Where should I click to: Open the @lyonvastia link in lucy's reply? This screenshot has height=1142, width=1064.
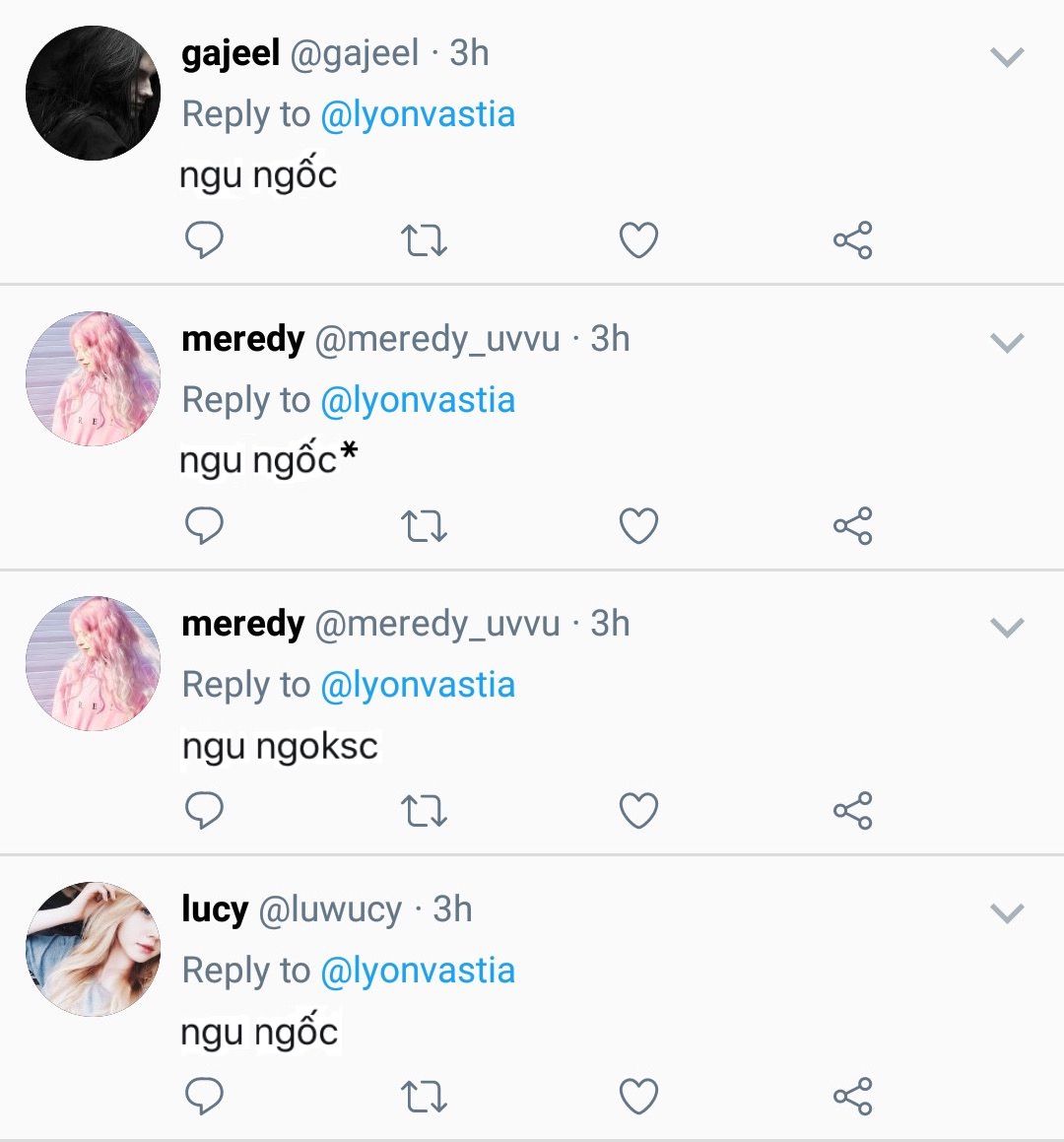[418, 971]
